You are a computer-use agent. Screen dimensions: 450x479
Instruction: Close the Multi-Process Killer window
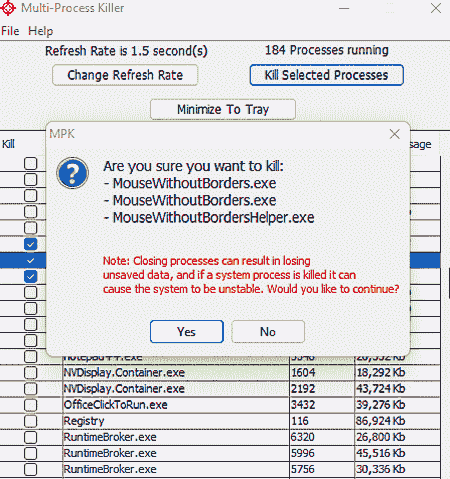tap(436, 8)
